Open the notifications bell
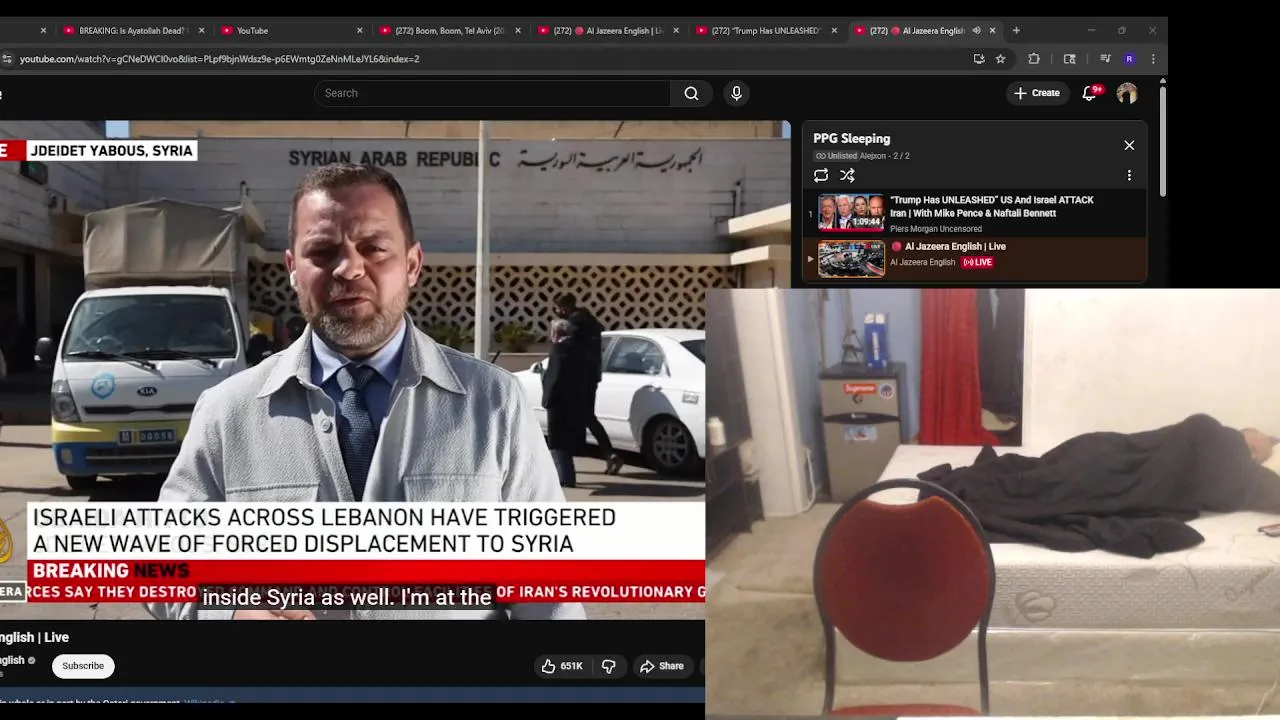 [1090, 93]
